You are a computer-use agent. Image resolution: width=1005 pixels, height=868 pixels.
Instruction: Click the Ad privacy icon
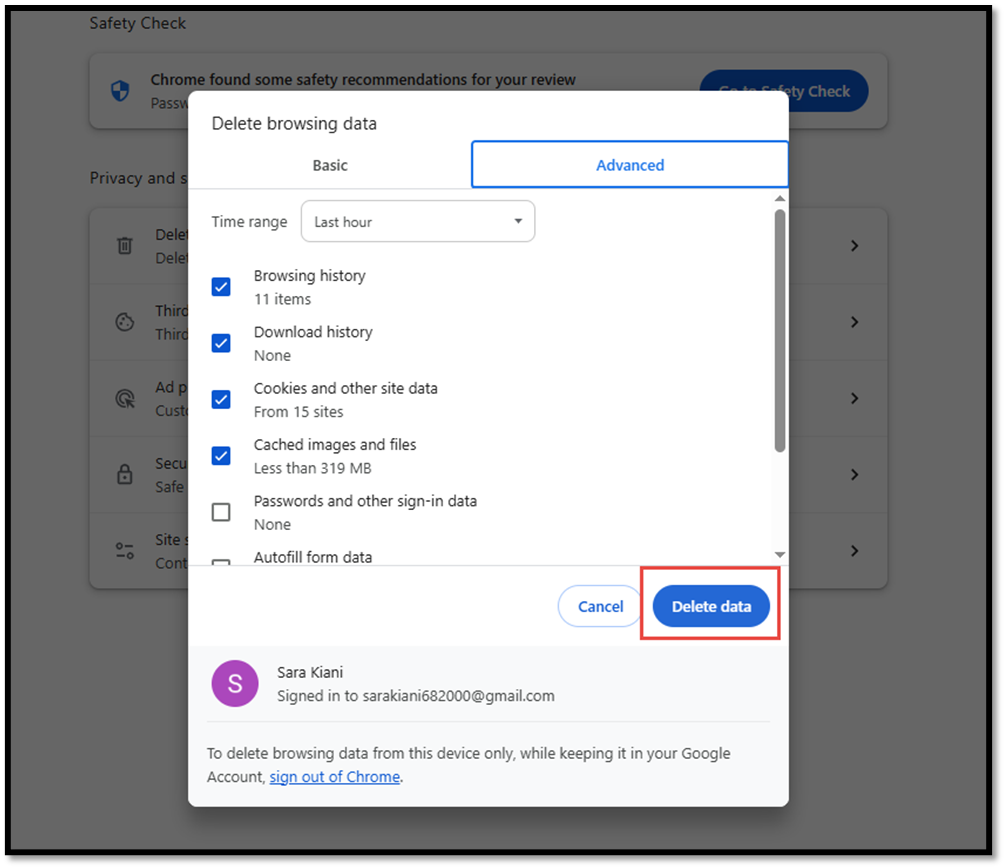point(125,398)
